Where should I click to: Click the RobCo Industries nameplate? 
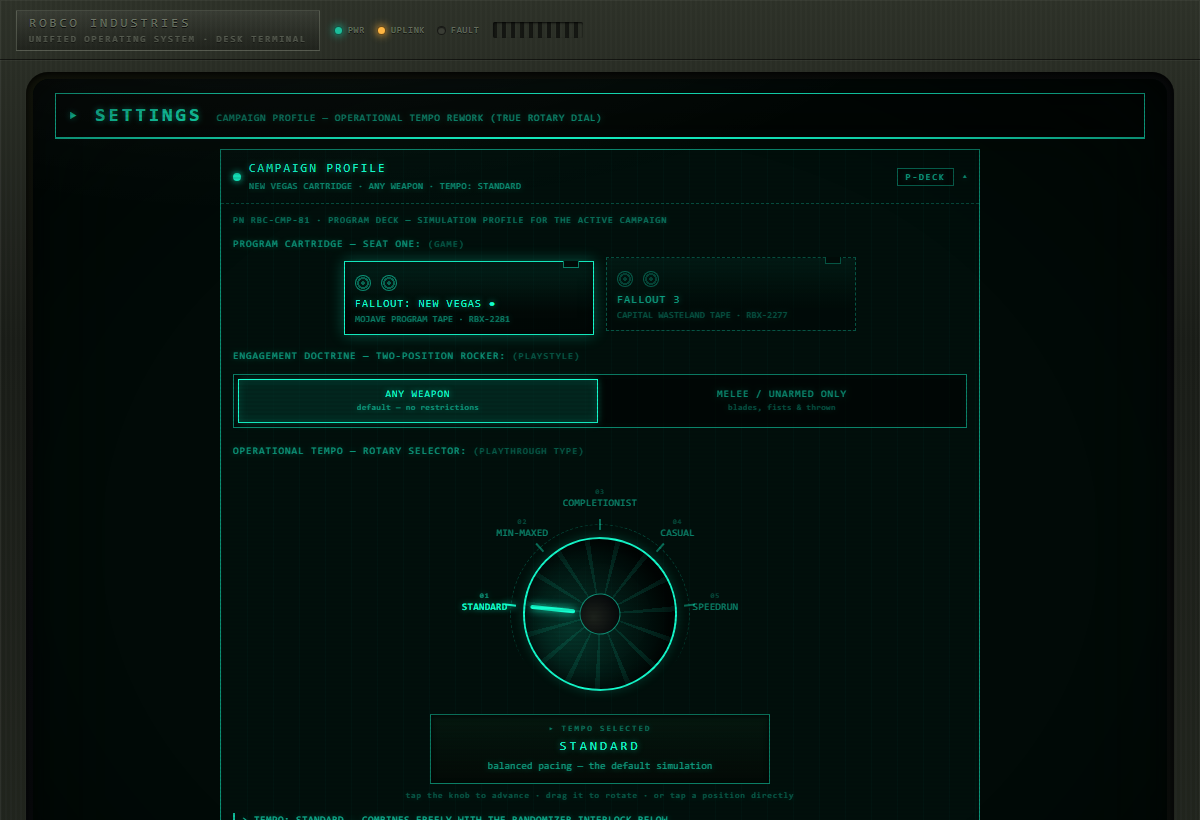[x=168, y=30]
